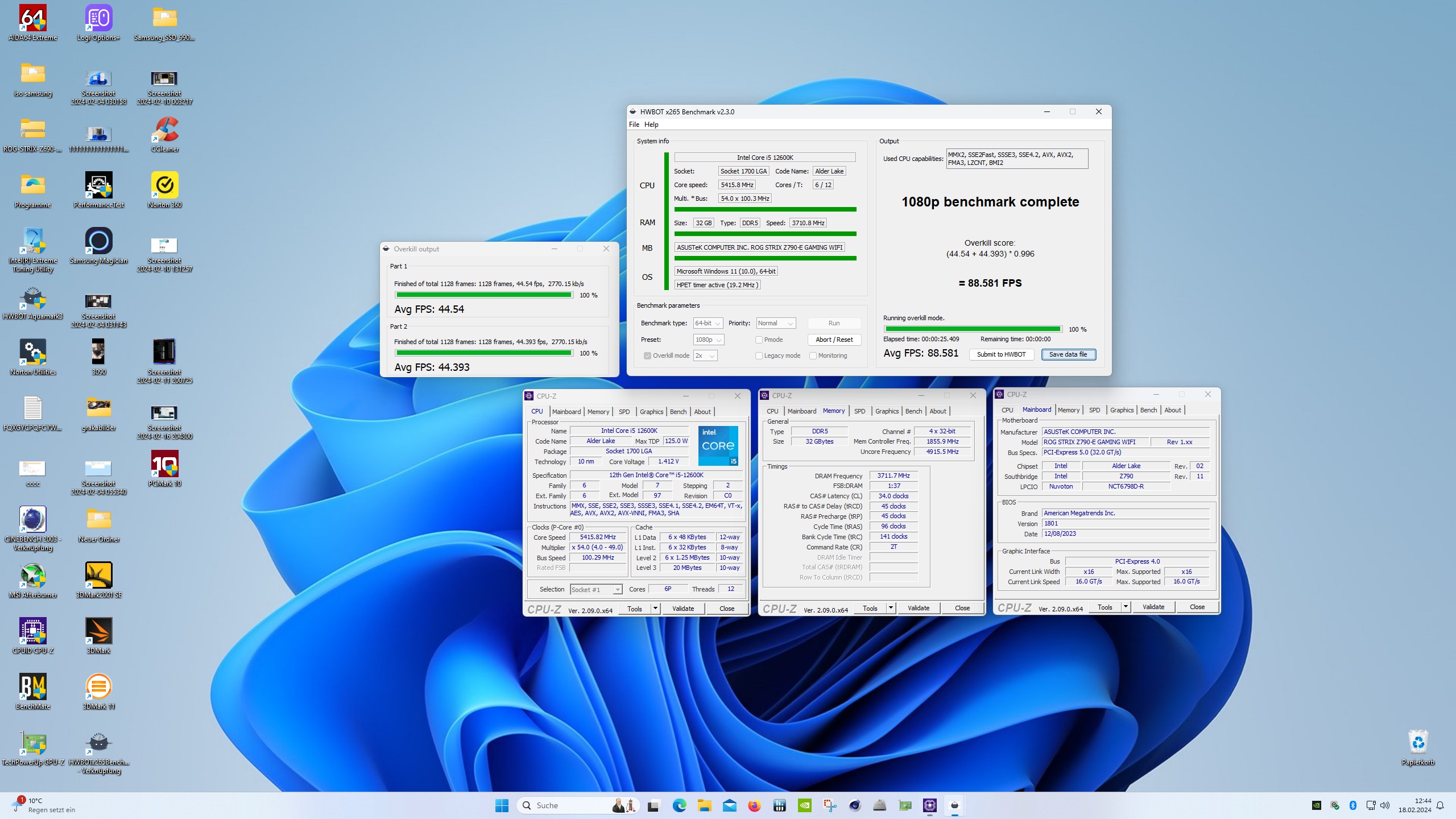This screenshot has width=1456, height=819.
Task: Open the Overkill mode 2x dropdown
Action: tap(705, 355)
